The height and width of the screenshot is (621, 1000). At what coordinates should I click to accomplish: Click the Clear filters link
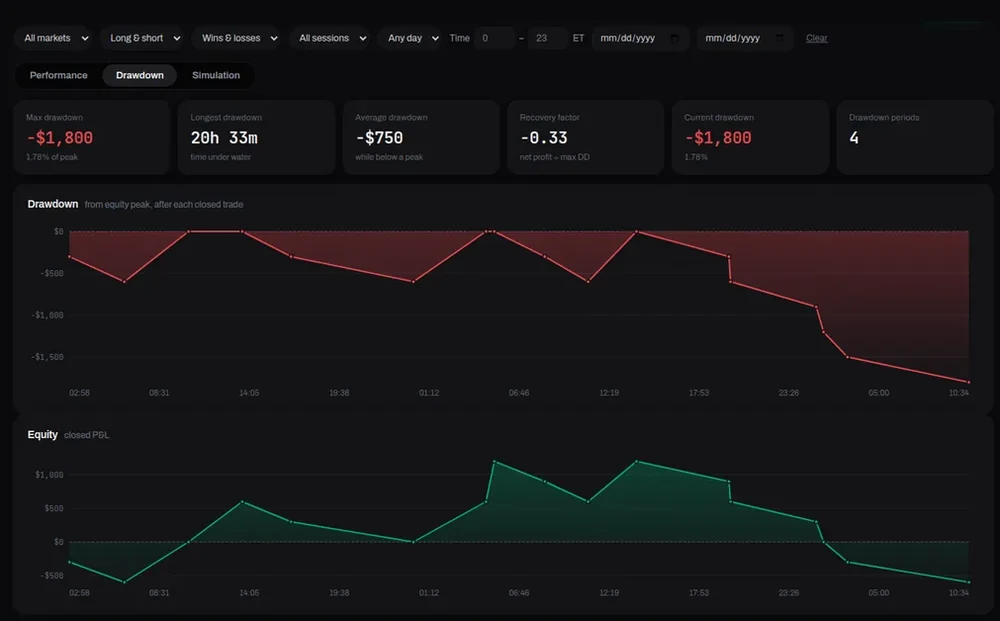(816, 38)
